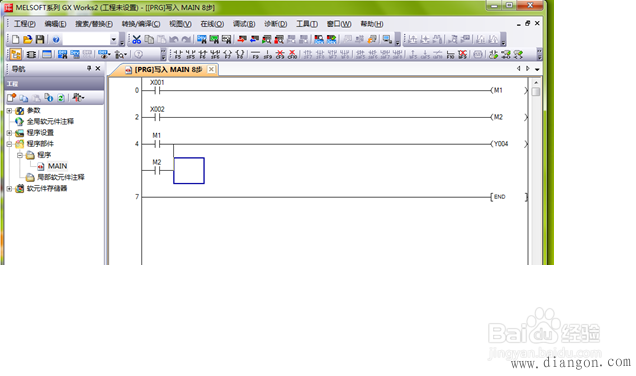Screen dimensions: 636x376
Task: Collapse the 程序部件 tree node
Action: (9, 144)
